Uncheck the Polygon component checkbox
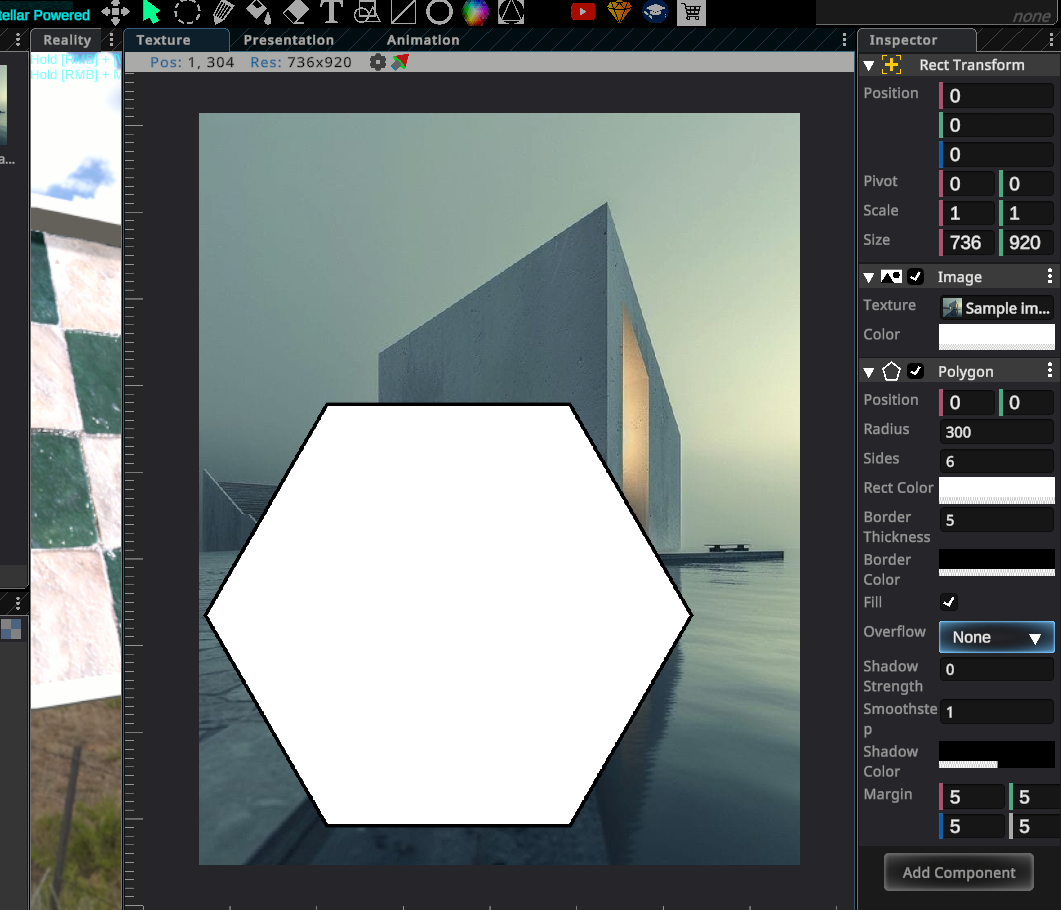Image resolution: width=1061 pixels, height=910 pixels. [x=916, y=372]
